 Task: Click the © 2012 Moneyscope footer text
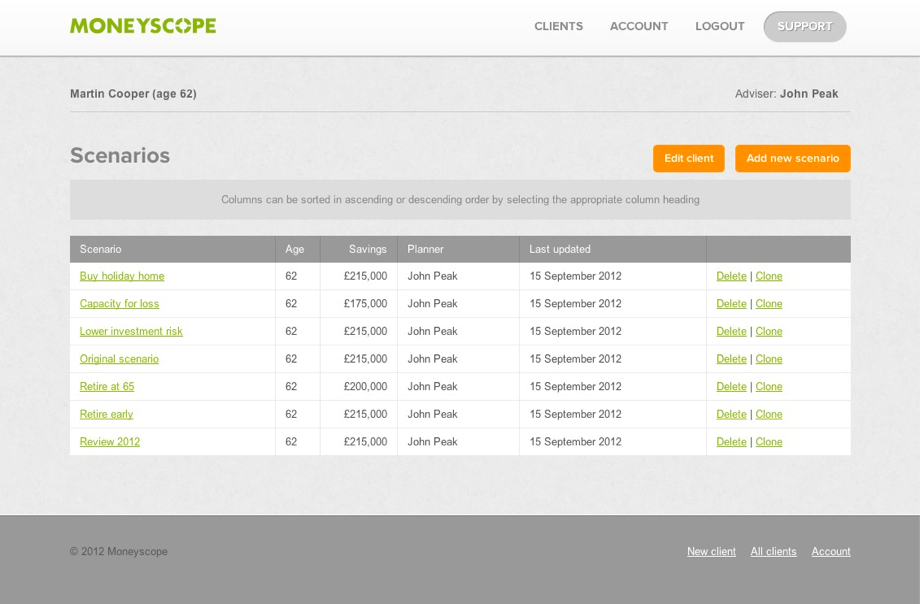click(x=119, y=551)
